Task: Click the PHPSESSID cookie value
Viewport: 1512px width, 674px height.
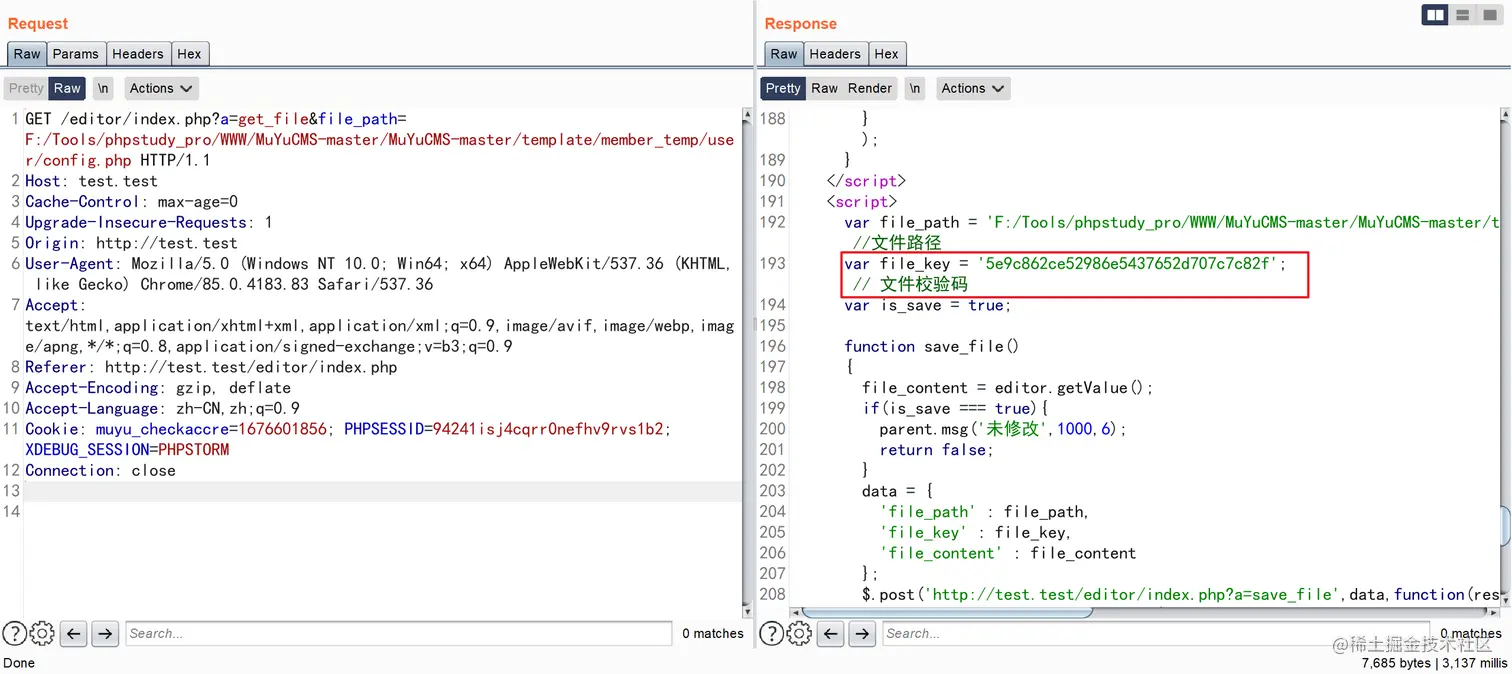Action: [547, 429]
